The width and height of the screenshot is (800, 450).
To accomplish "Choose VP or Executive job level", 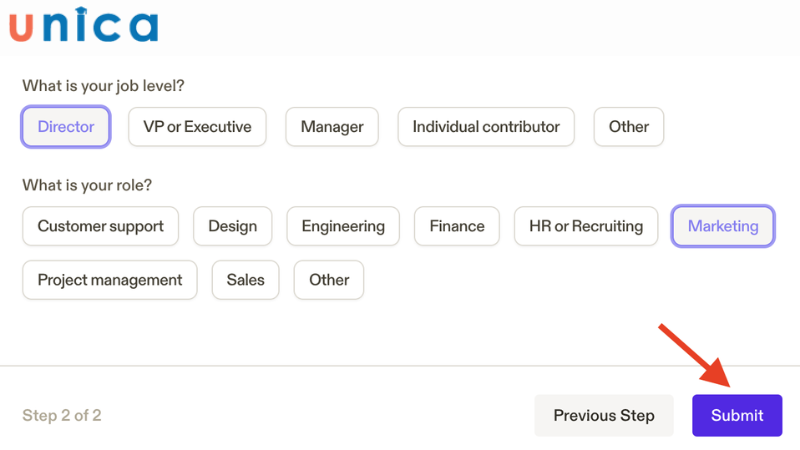I will (197, 127).
